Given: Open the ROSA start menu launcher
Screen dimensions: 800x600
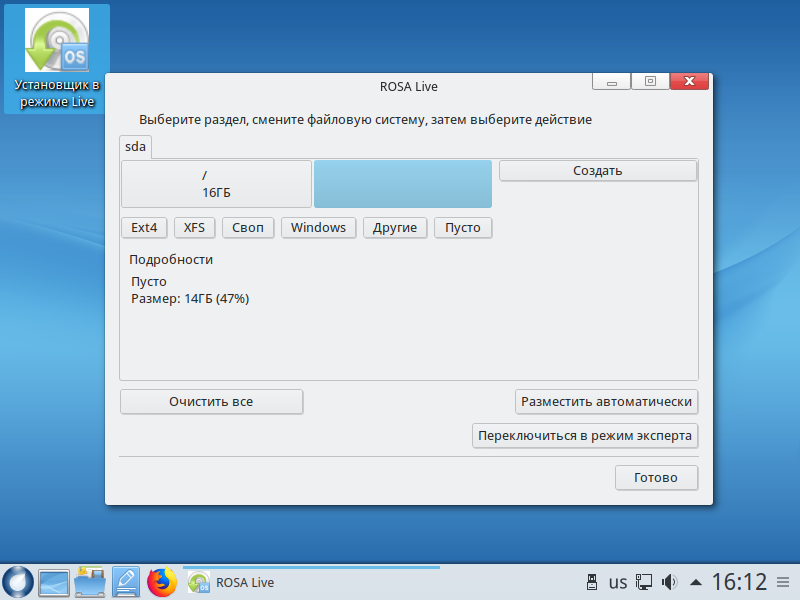Looking at the screenshot, I should pyautogui.click(x=18, y=582).
